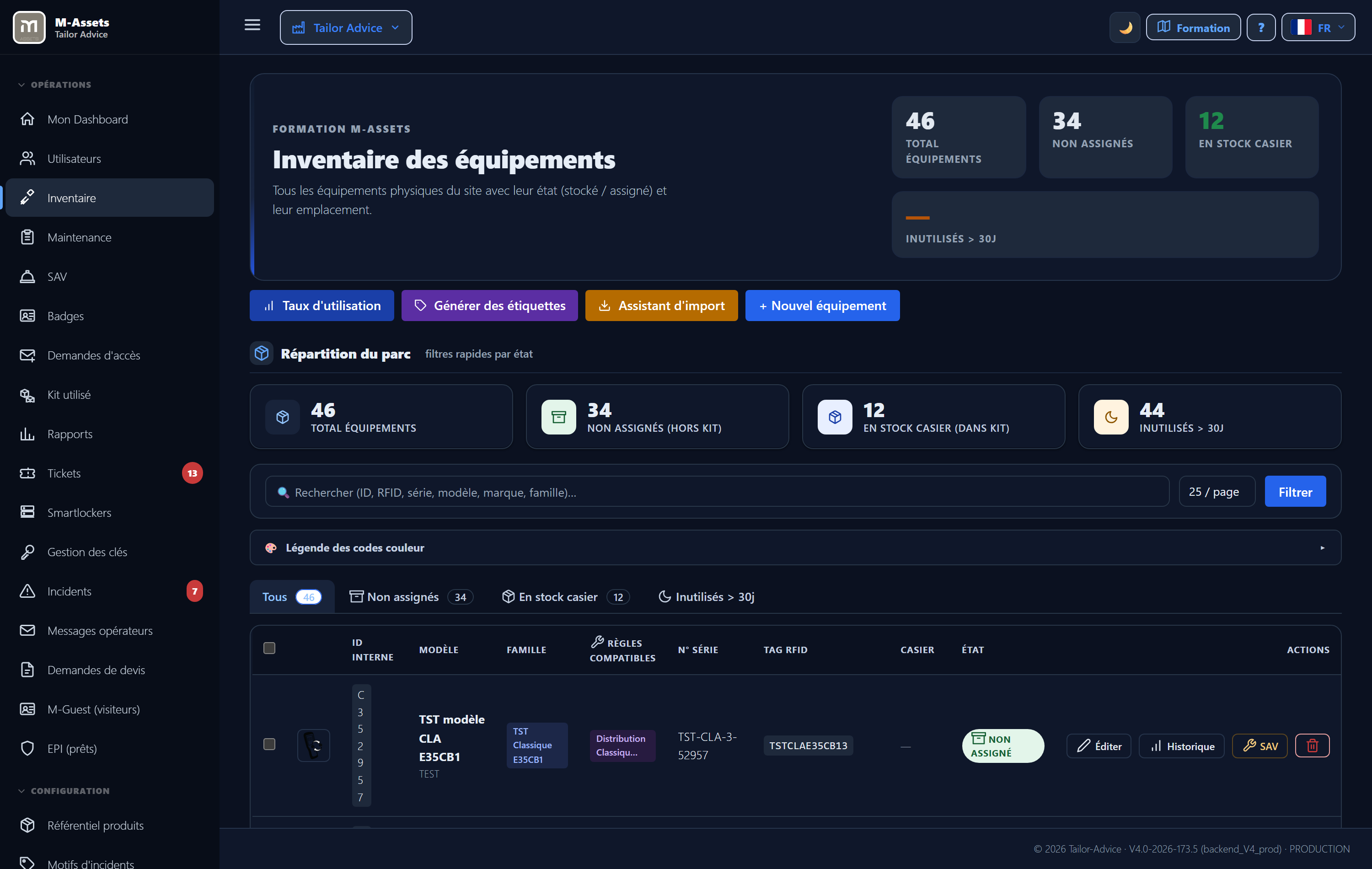
Task: Tick the checkbox for TST modèle CLA E35CB1
Action: 269,744
